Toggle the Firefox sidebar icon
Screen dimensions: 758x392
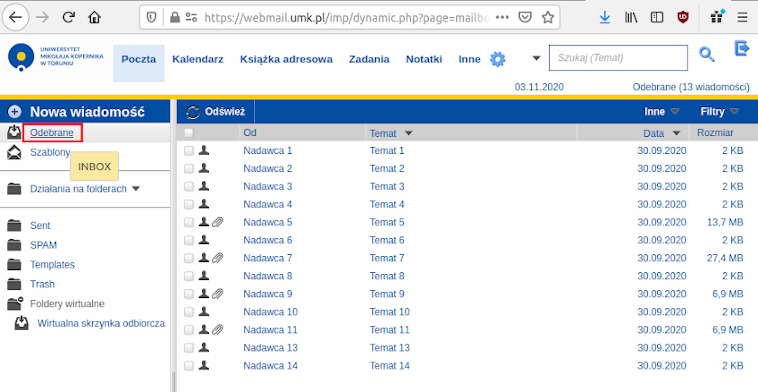(x=656, y=18)
